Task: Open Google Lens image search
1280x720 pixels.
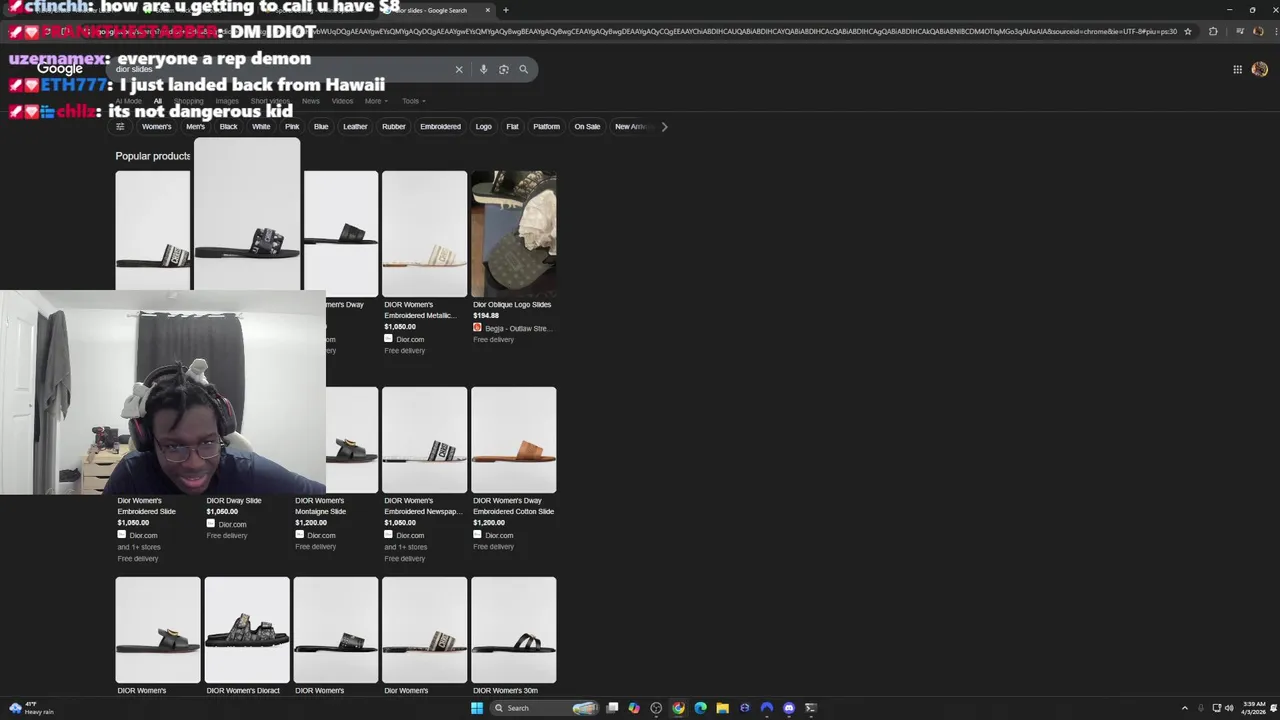Action: (x=503, y=70)
